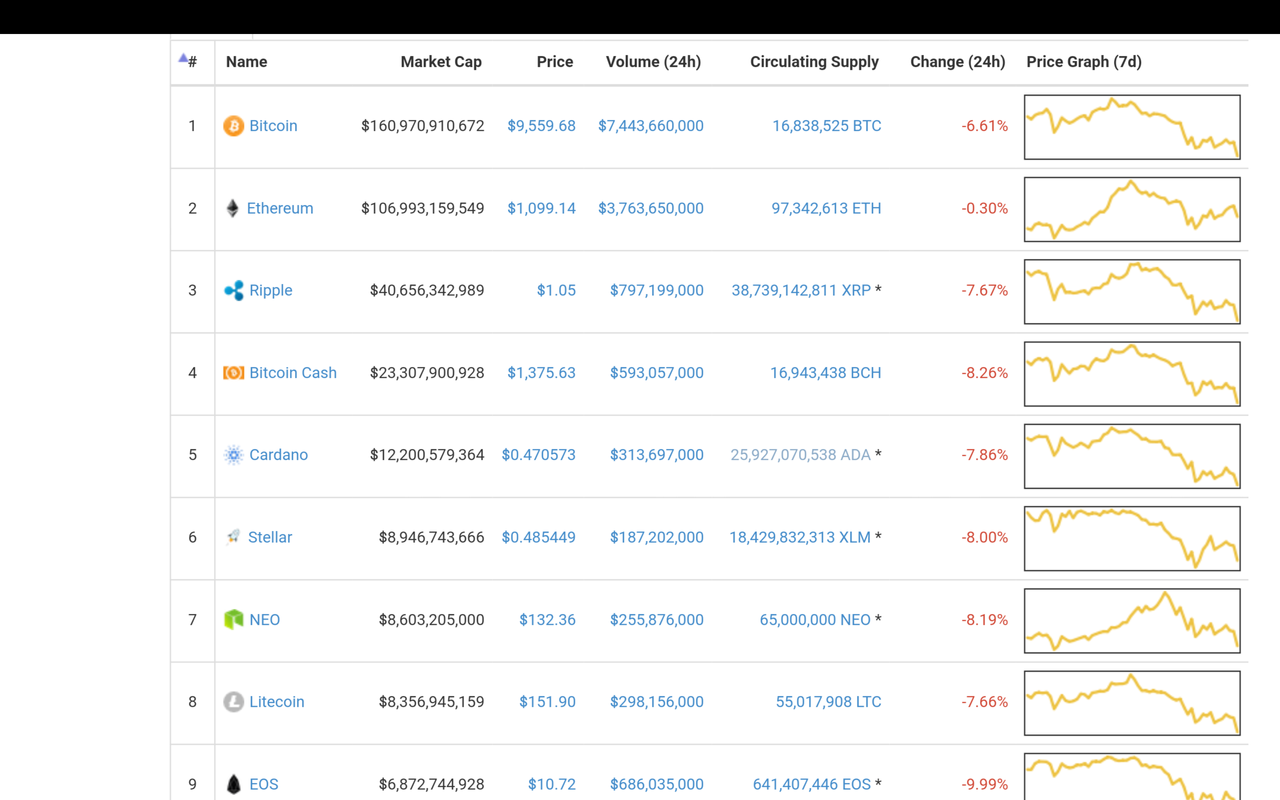The width and height of the screenshot is (1280, 800).
Task: Open Litecoin 7-day price graph
Action: (1132, 703)
